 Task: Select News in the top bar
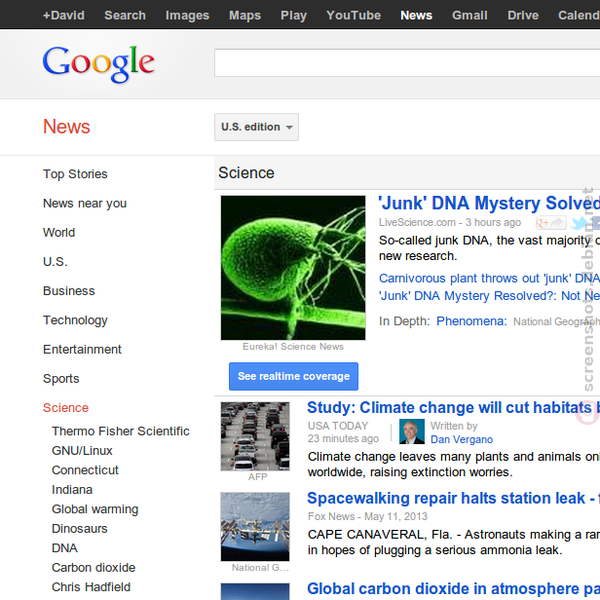tap(416, 15)
